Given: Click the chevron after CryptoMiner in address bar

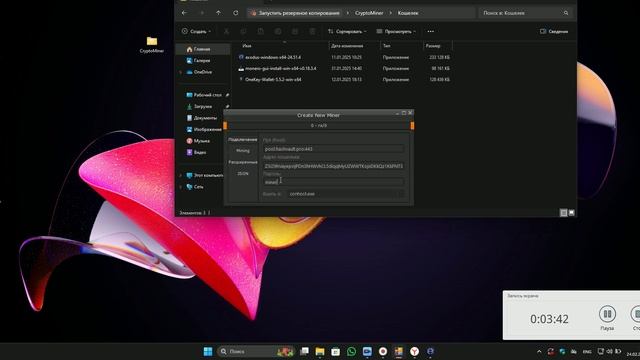Looking at the screenshot, I should (x=390, y=13).
